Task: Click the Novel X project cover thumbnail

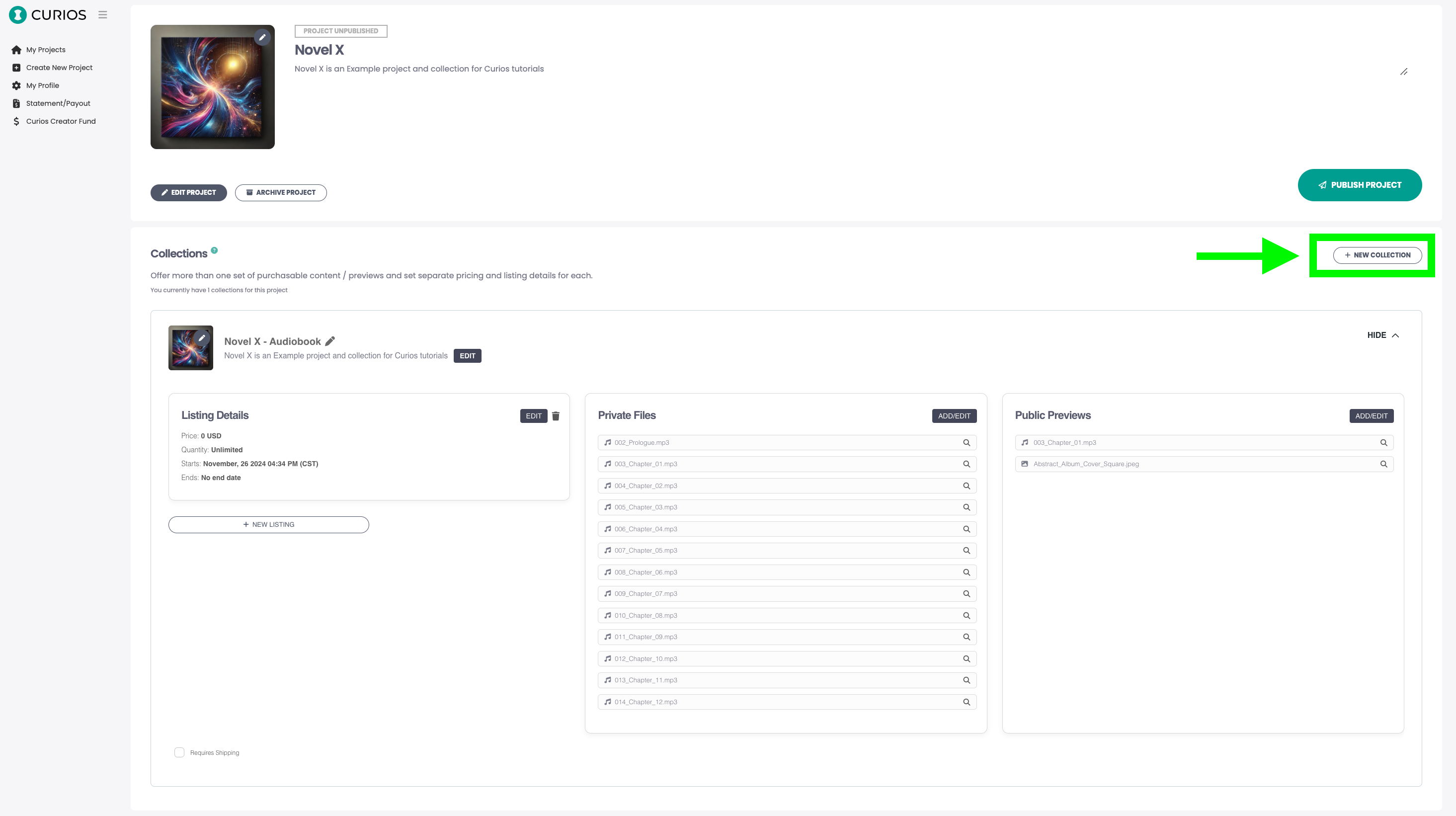Action: pyautogui.click(x=213, y=87)
